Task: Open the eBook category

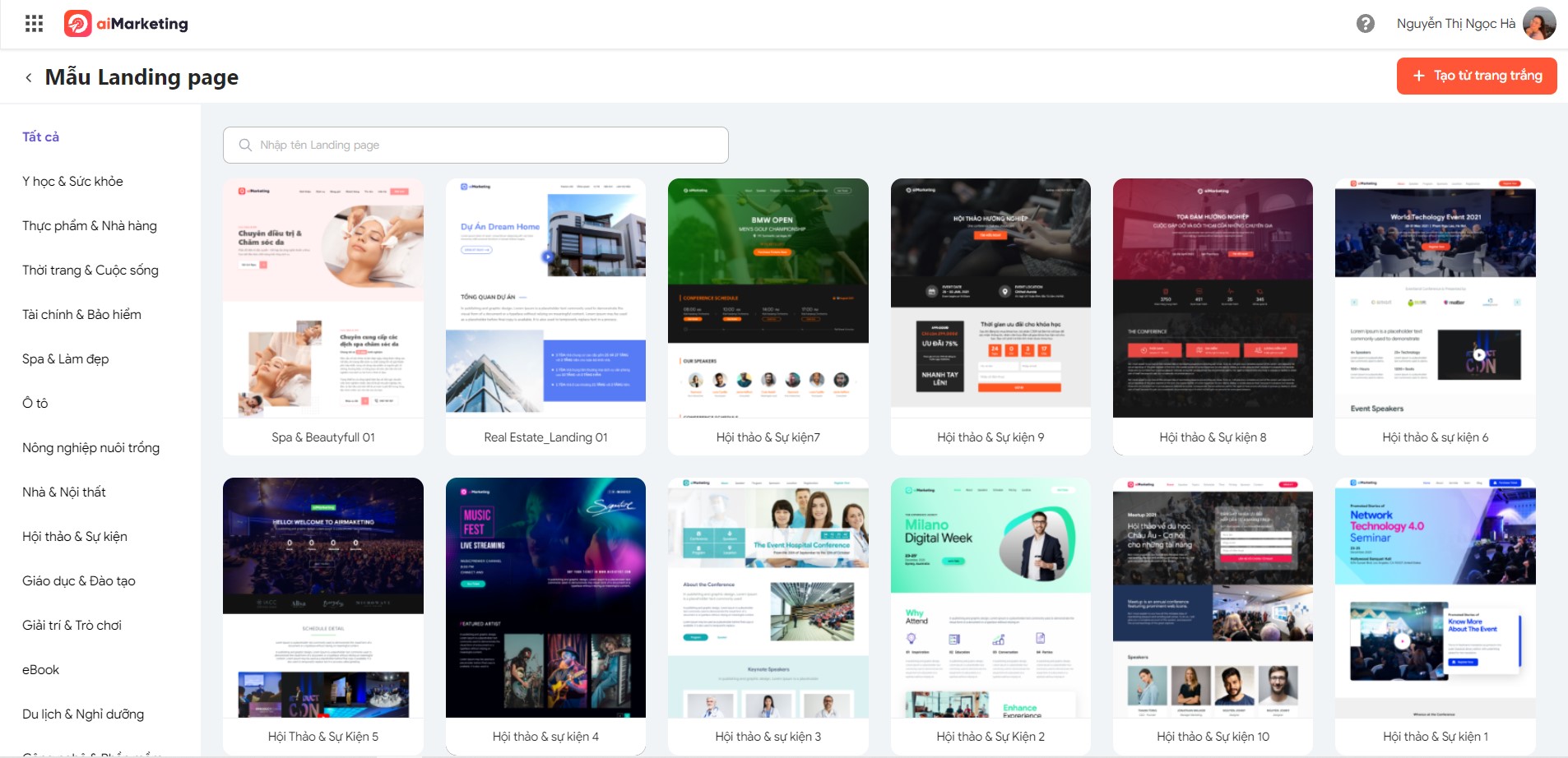Action: point(41,670)
